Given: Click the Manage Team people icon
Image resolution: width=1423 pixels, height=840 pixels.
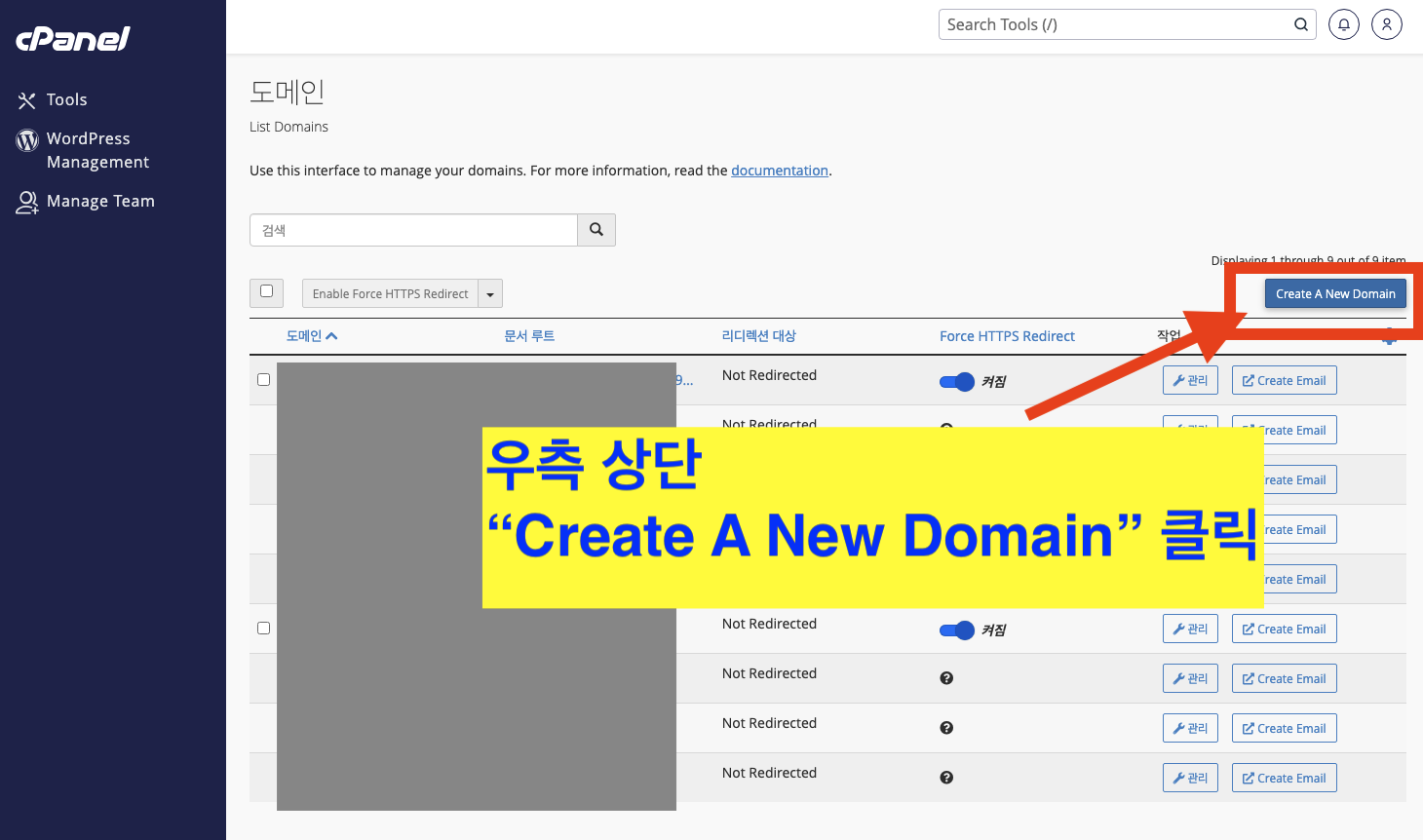Looking at the screenshot, I should pyautogui.click(x=27, y=202).
